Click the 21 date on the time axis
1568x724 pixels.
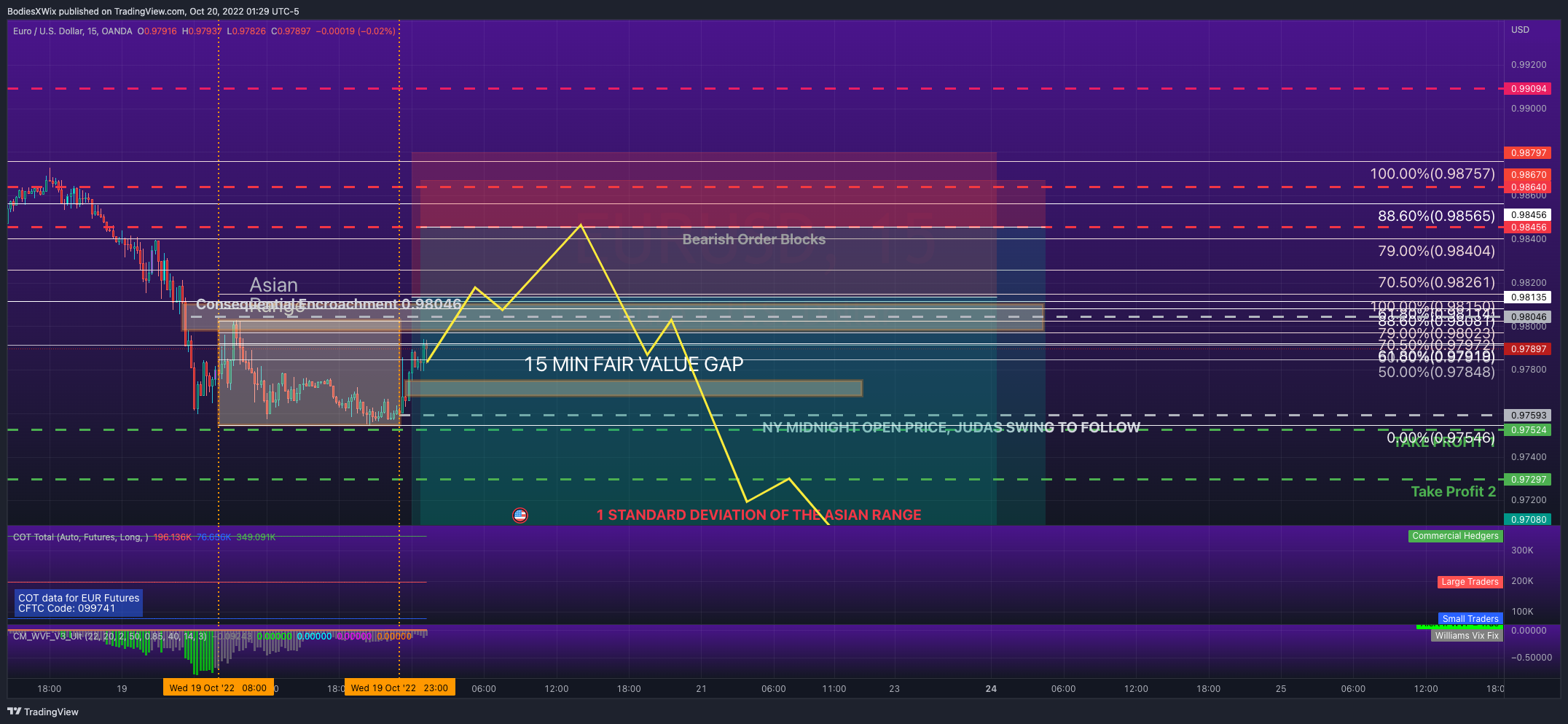pyautogui.click(x=701, y=688)
